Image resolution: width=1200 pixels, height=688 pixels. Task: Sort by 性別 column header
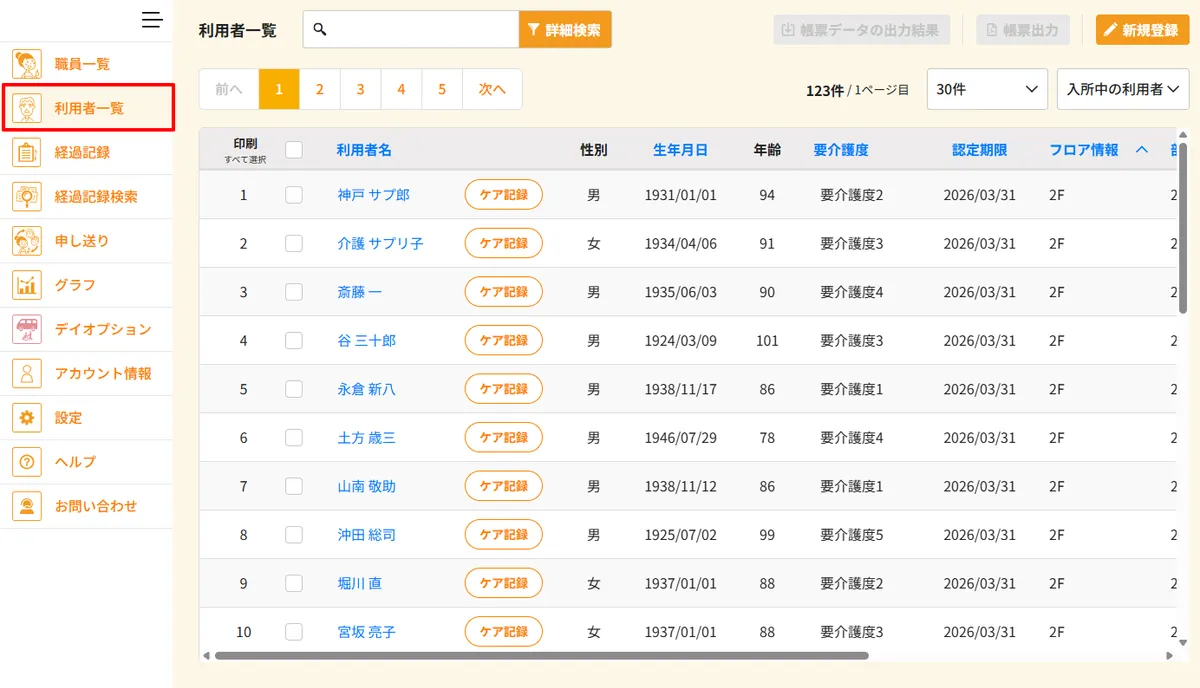click(594, 150)
